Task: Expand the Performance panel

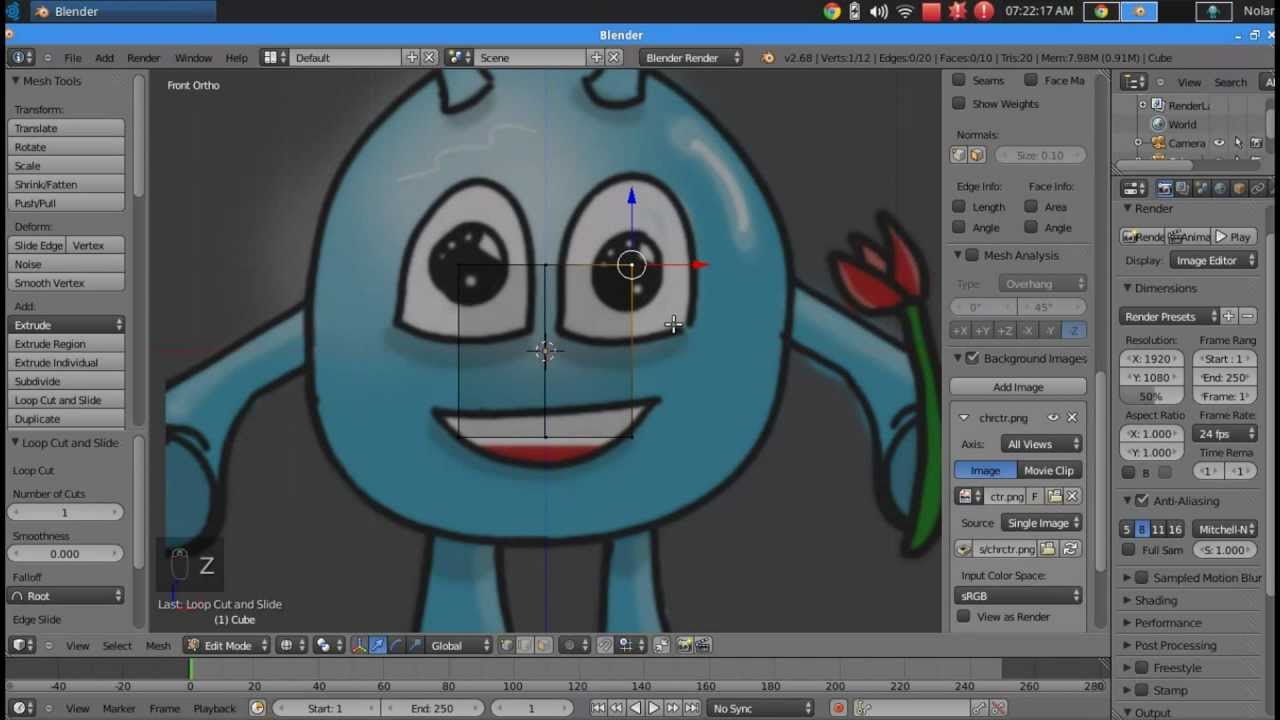Action: [1168, 623]
